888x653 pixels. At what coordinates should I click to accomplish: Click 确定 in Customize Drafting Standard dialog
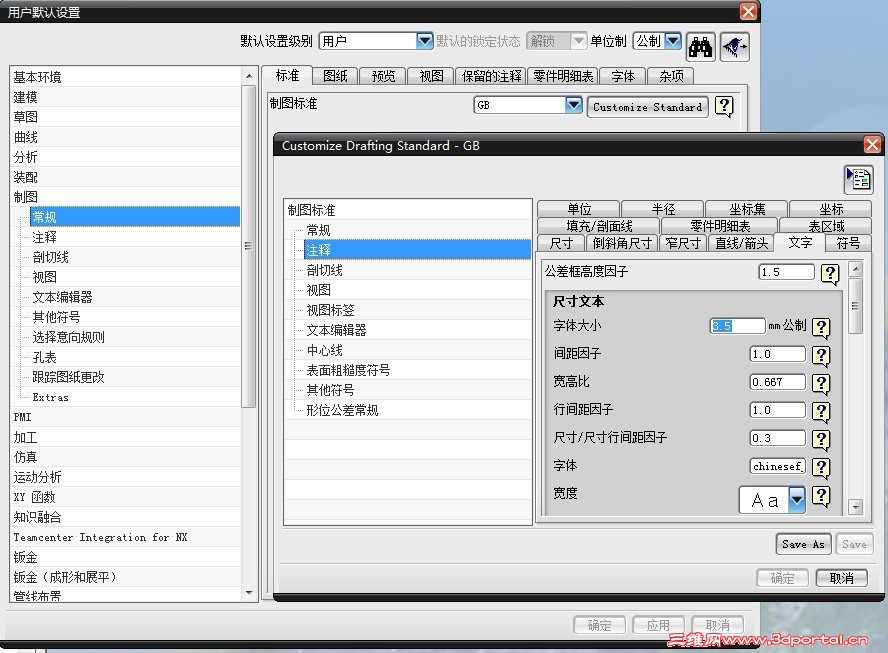coord(782,578)
